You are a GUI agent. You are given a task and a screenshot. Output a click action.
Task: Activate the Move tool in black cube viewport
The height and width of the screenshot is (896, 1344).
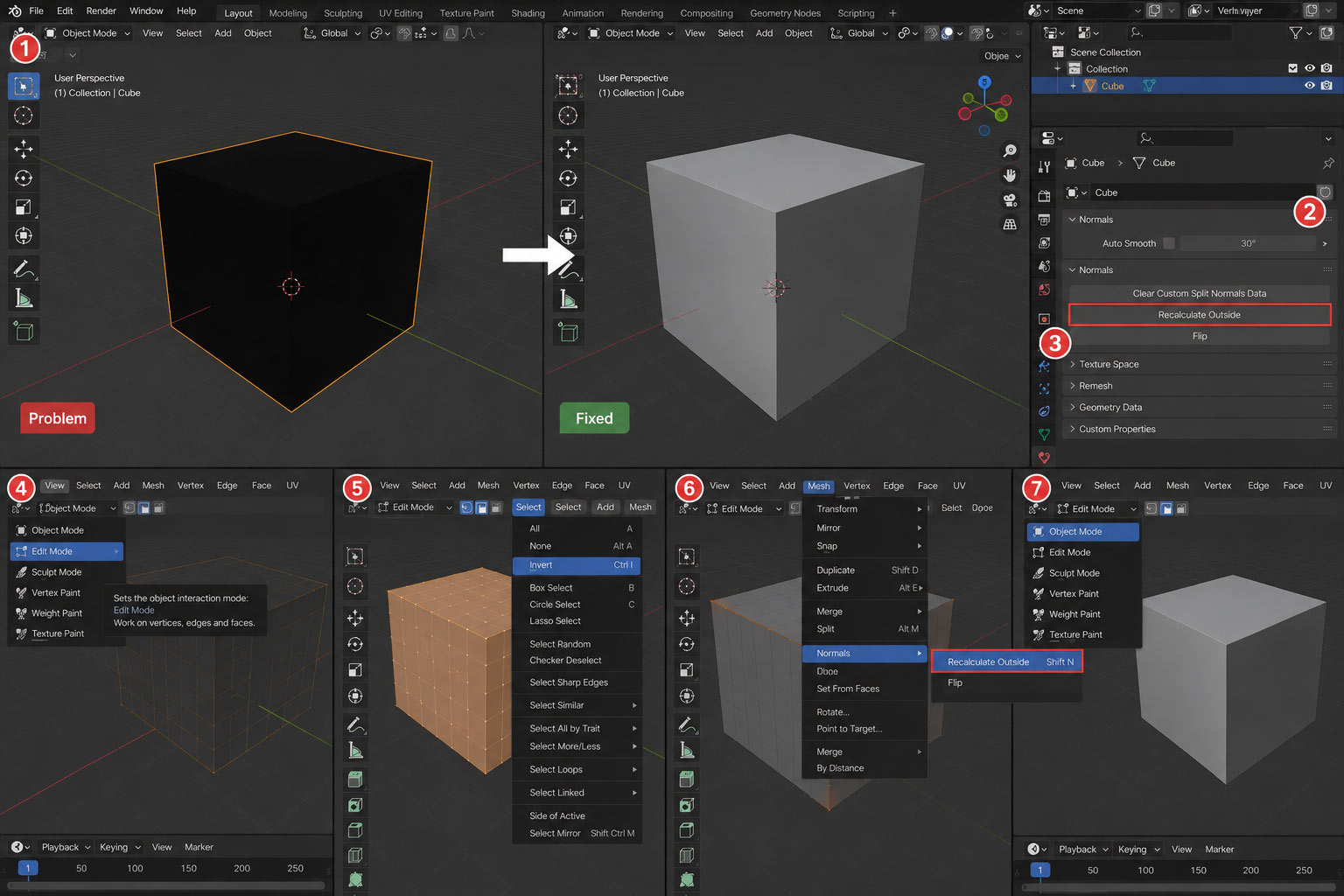(x=24, y=149)
